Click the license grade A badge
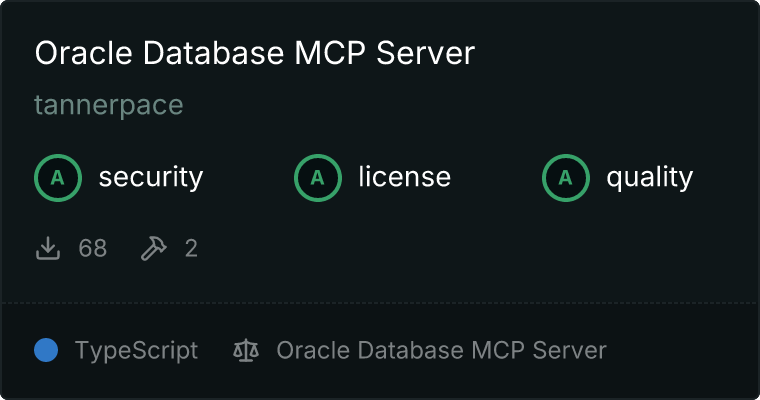This screenshot has width=760, height=400. click(x=318, y=178)
